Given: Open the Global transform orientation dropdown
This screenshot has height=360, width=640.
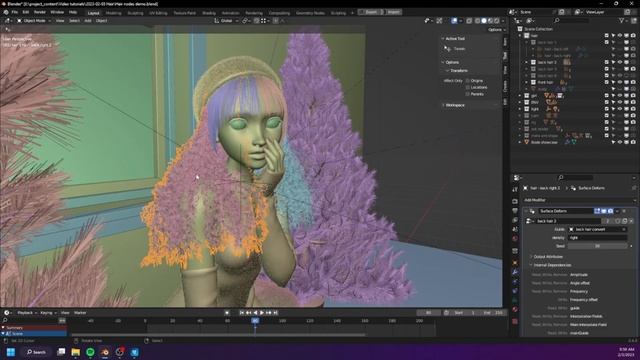Looking at the screenshot, I should pyautogui.click(x=227, y=21).
